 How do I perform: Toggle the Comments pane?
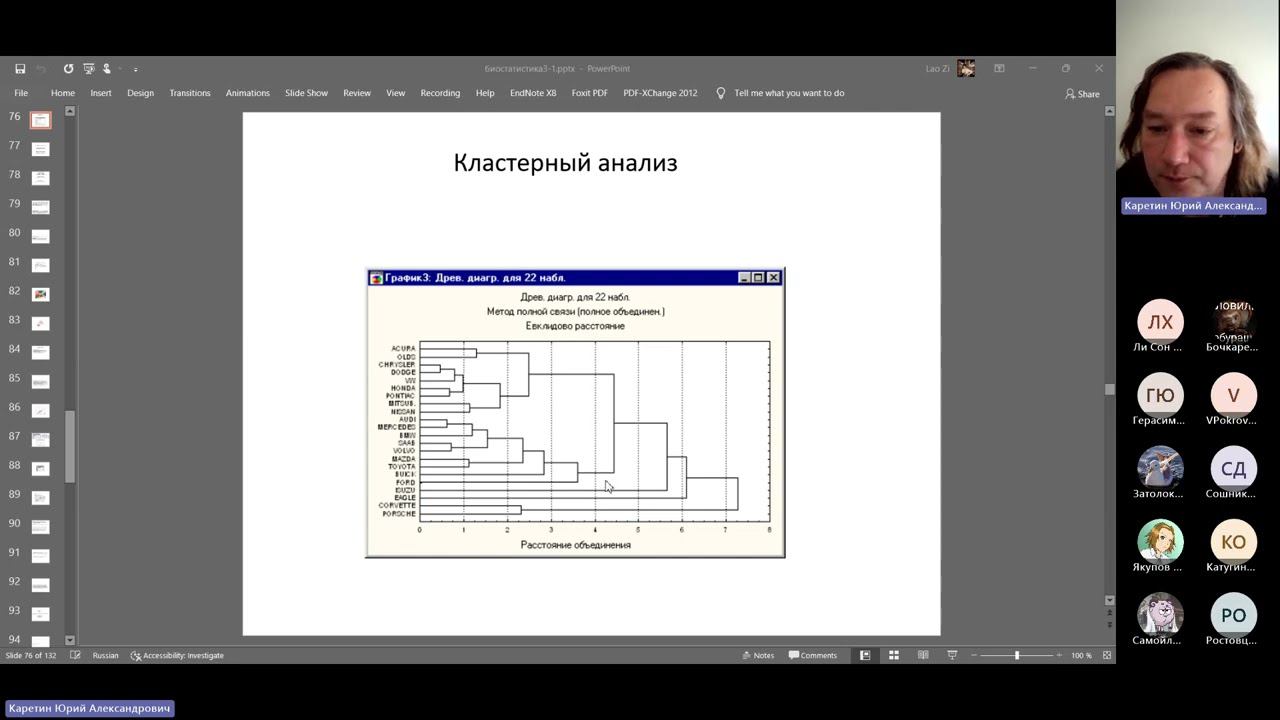(813, 656)
